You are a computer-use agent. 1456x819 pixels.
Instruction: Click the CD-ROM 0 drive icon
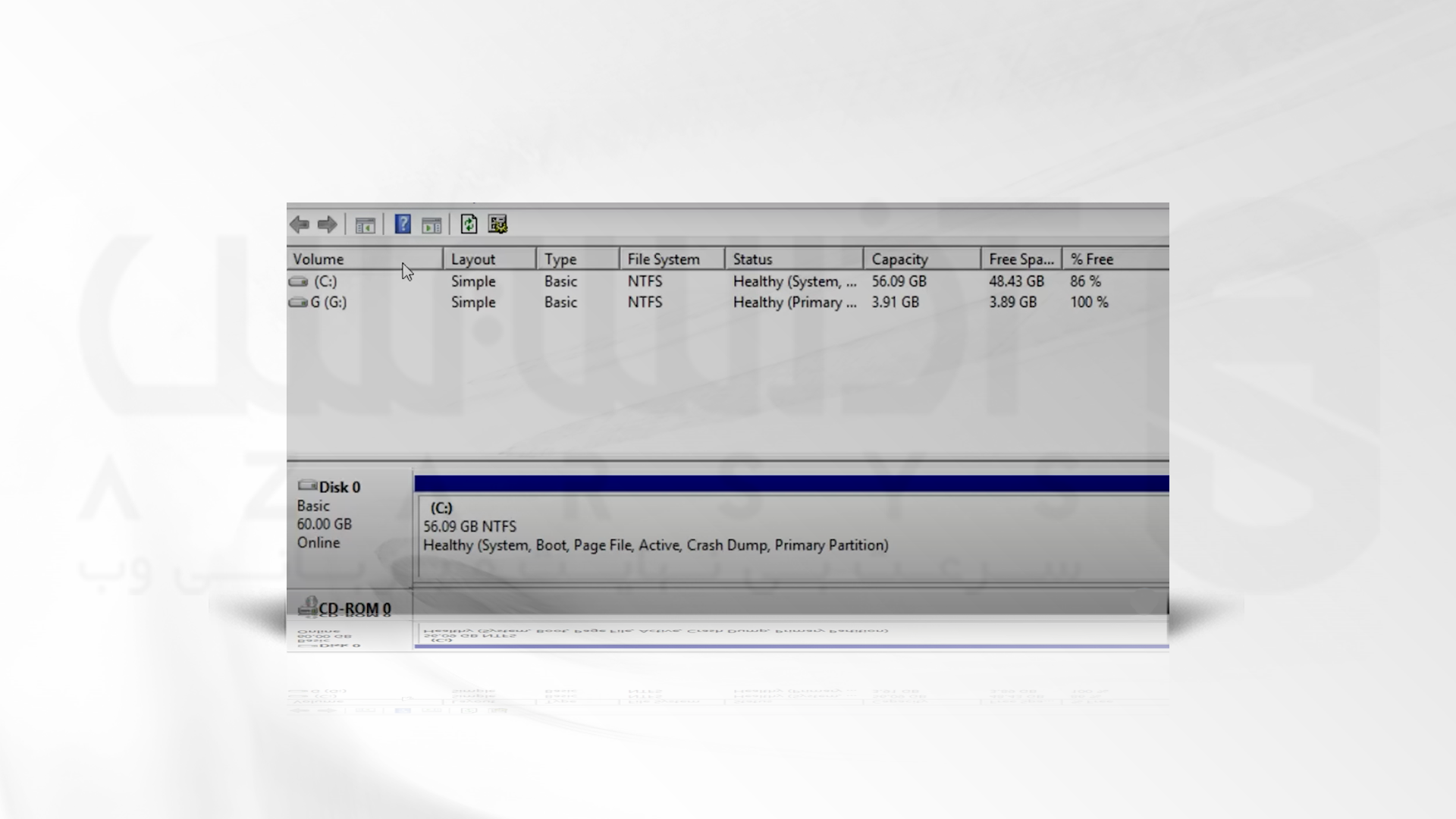307,606
